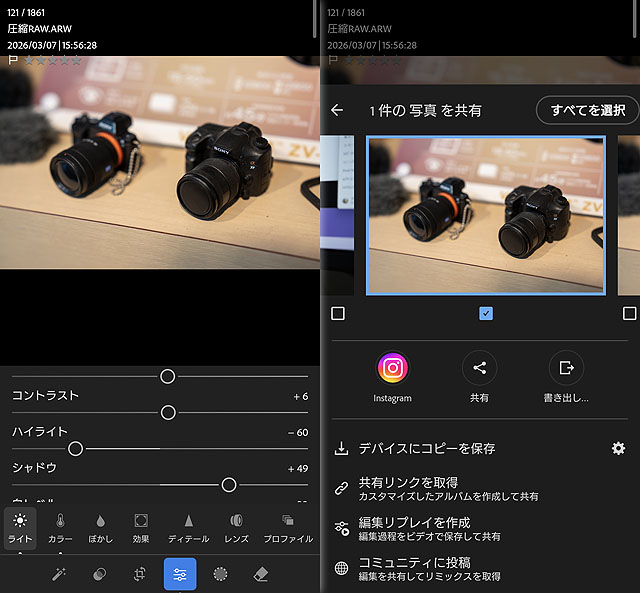Tap the magic wand quick actions tool
This screenshot has width=640, height=593.
(59, 574)
